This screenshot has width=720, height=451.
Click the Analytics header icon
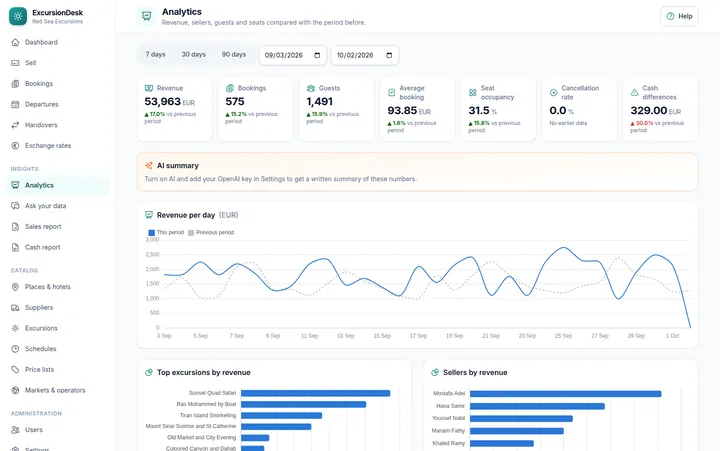146,16
